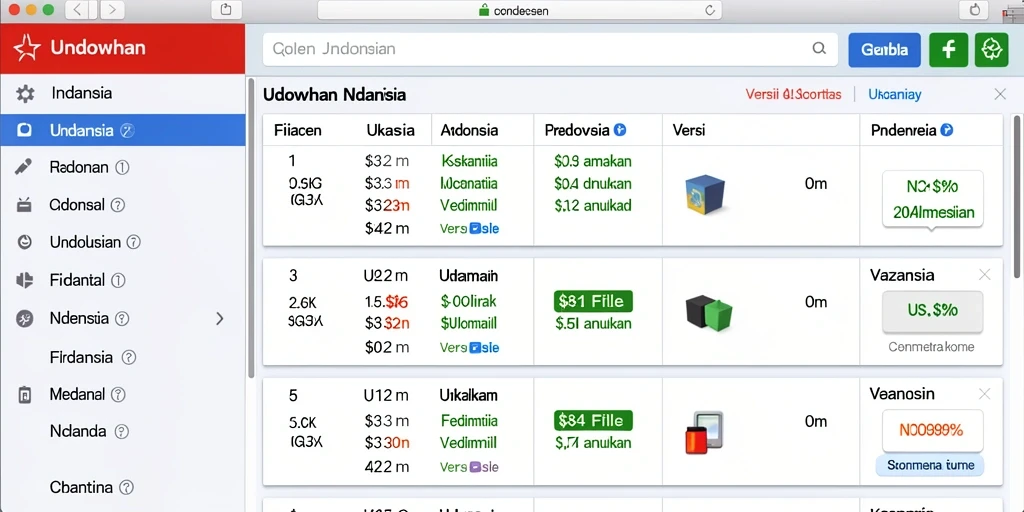Viewport: 1024px width, 512px height.
Task: Click the help icon next to Radonan
Action: [x=122, y=168]
